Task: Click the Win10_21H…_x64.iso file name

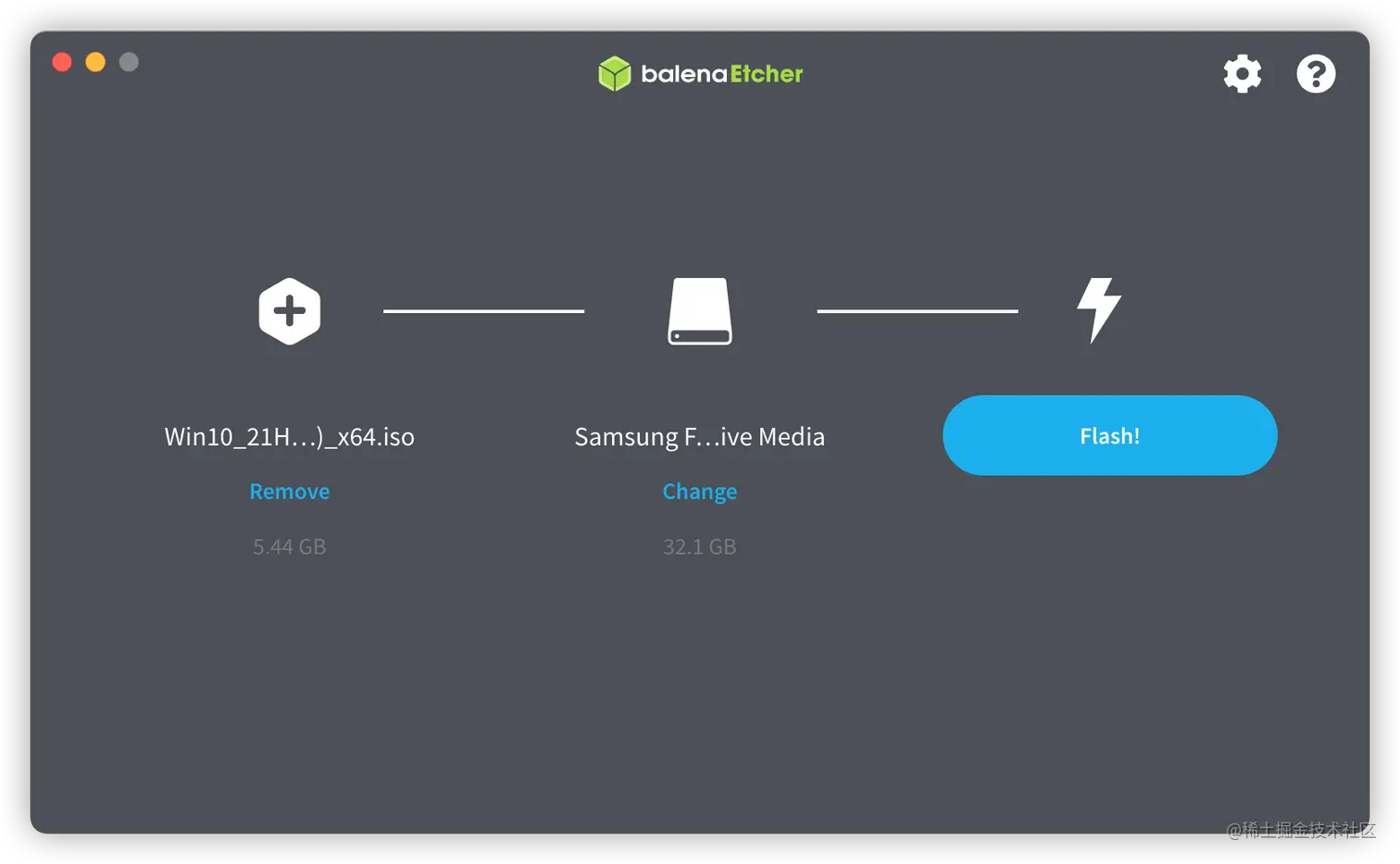Action: [x=290, y=436]
